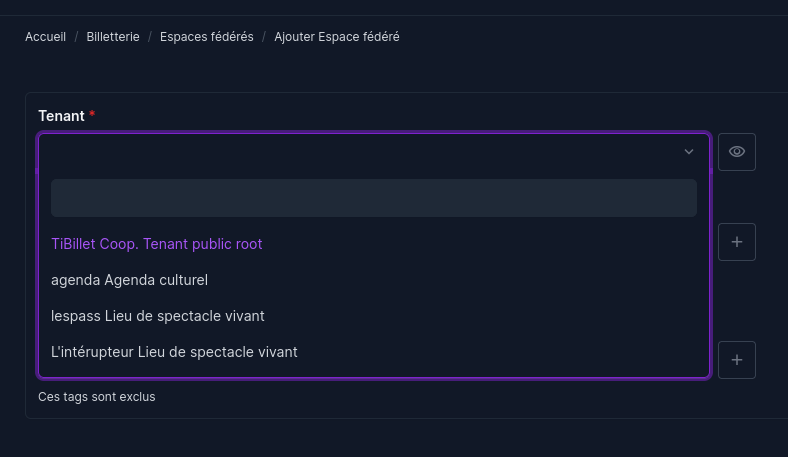Viewport: 788px width, 457px height.
Task: View the selected Tenant via eye icon
Action: tap(737, 152)
